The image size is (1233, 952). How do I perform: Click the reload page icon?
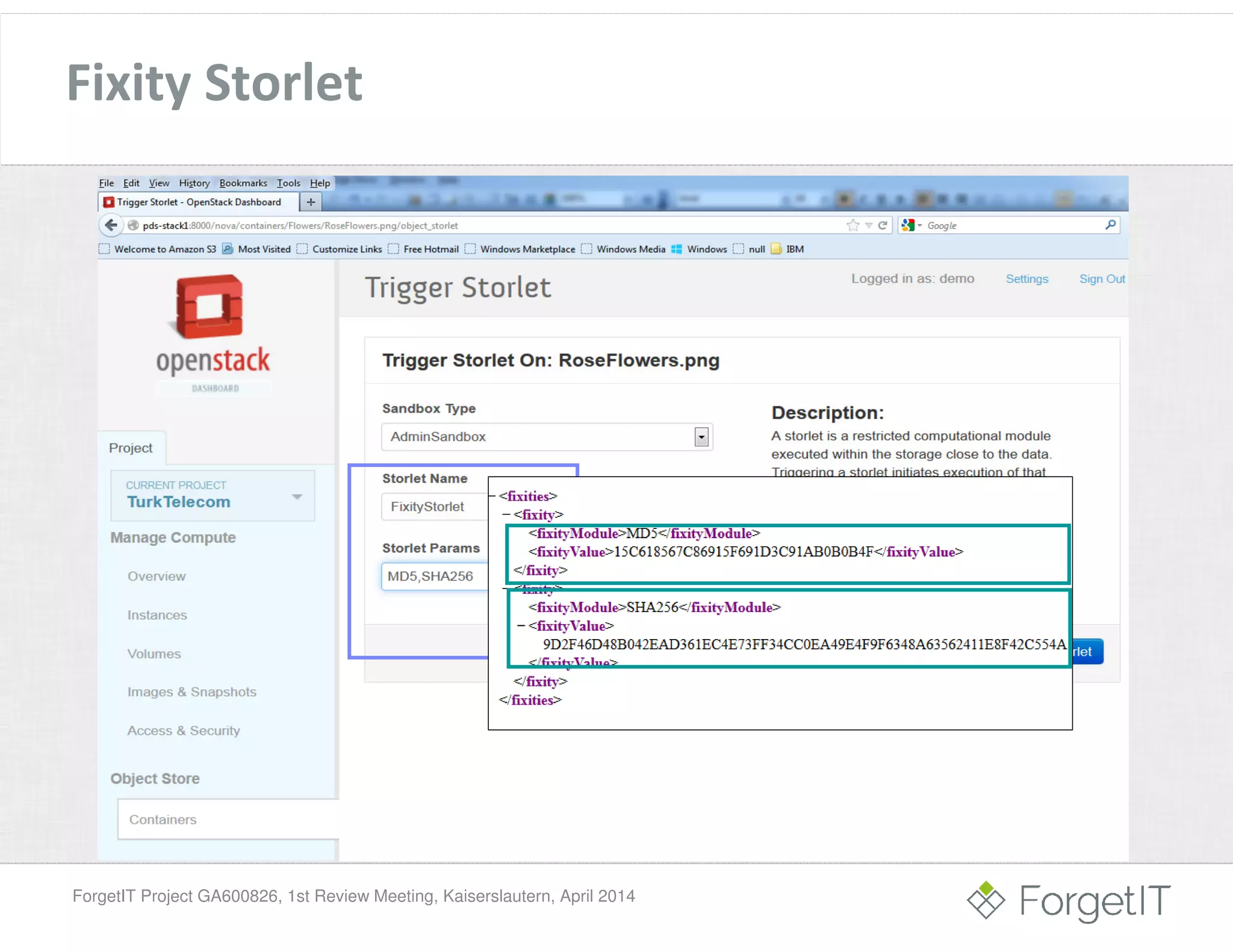click(883, 226)
